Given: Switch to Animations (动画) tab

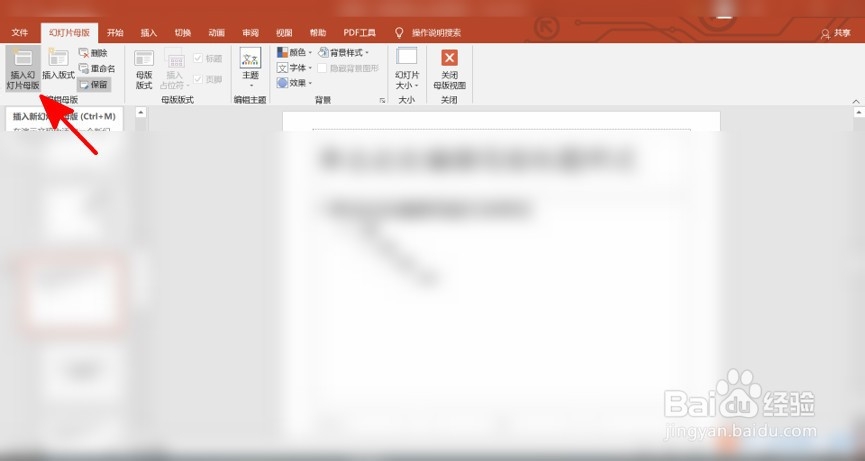Looking at the screenshot, I should pyautogui.click(x=216, y=33).
